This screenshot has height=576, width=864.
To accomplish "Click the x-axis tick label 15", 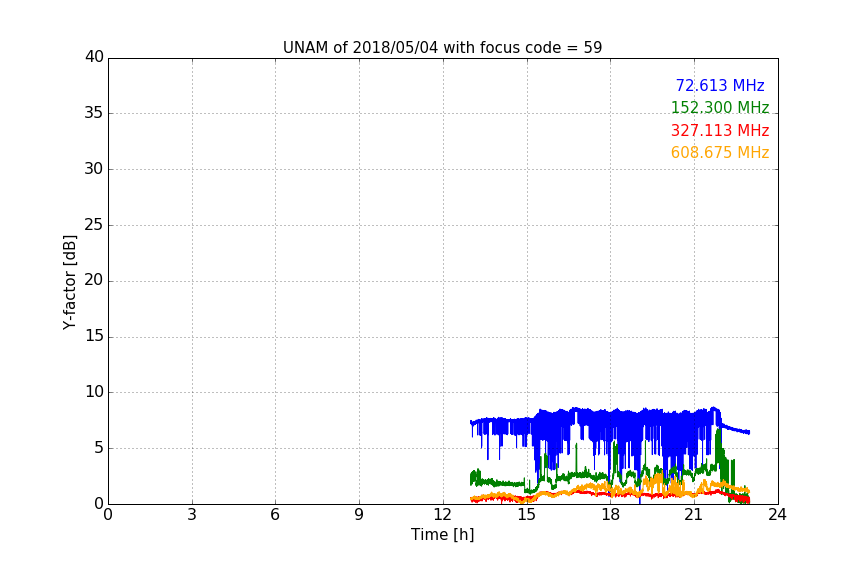I will click(x=527, y=515).
